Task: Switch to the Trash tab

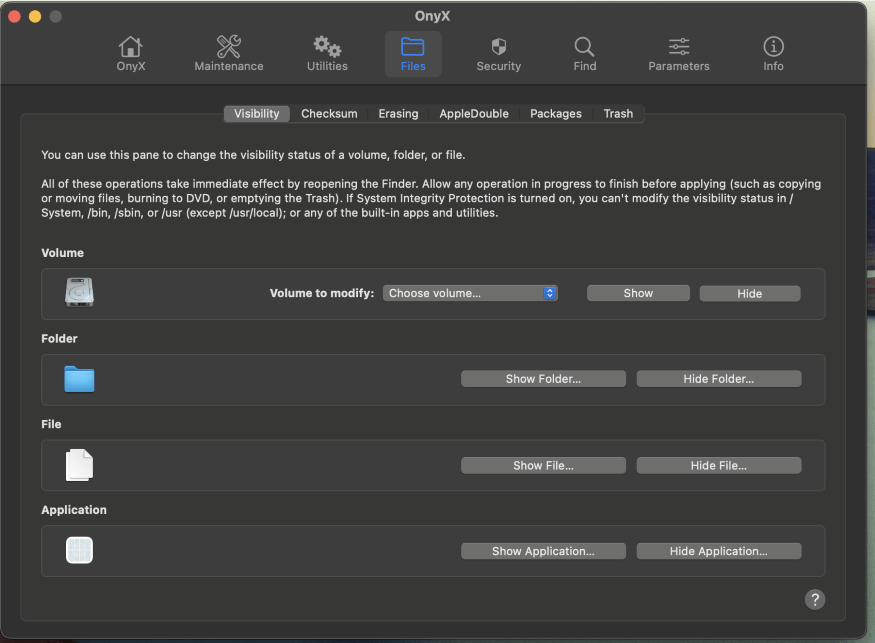Action: (x=618, y=113)
